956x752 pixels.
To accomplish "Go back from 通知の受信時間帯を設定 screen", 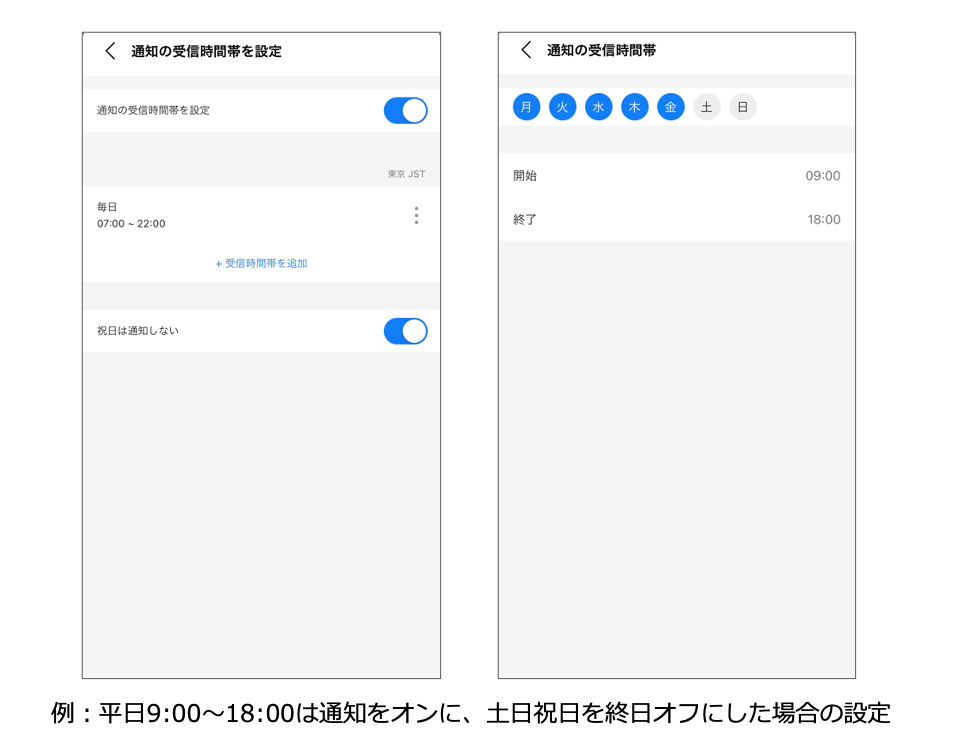I will pyautogui.click(x=110, y=51).
